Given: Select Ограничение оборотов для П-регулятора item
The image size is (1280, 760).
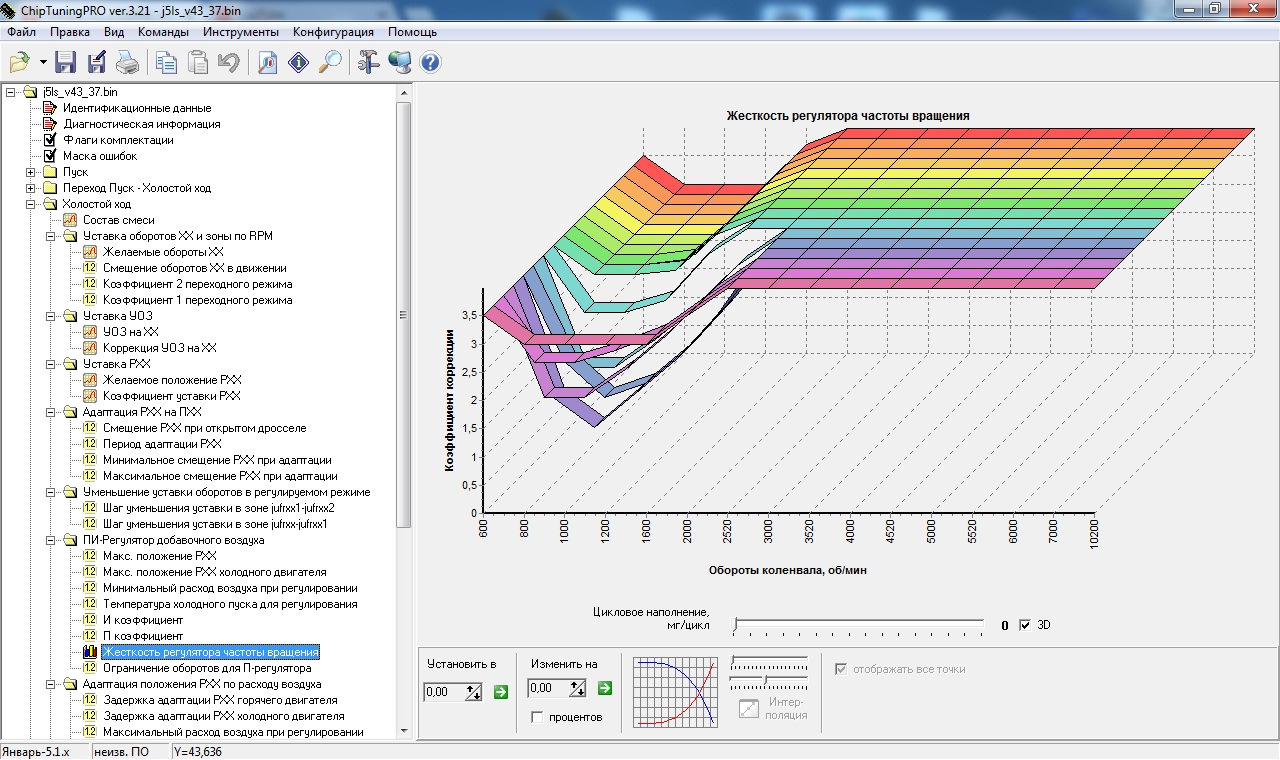Looking at the screenshot, I should [x=207, y=668].
